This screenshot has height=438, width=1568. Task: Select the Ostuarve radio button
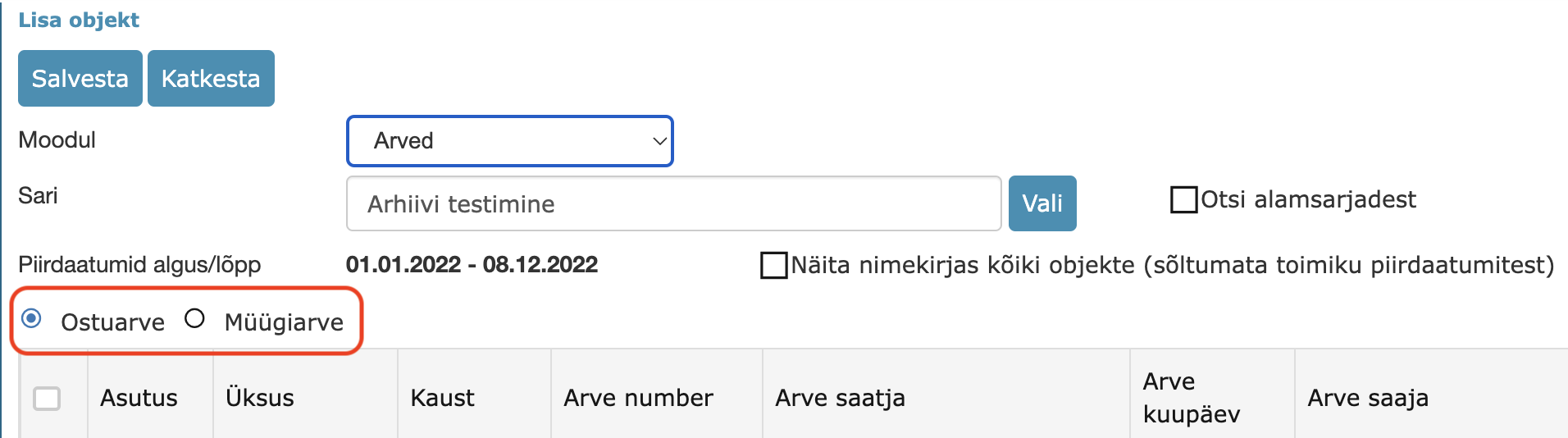[x=32, y=318]
